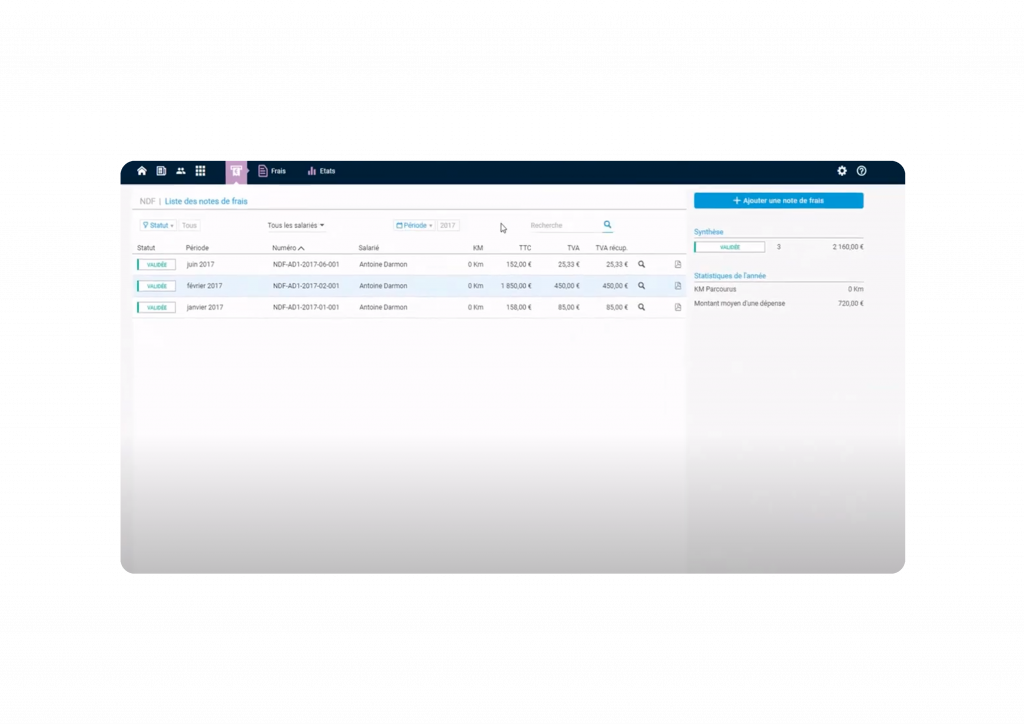This screenshot has width=1024, height=724.
Task: Click Ajouter une note de frais button
Action: [778, 201]
